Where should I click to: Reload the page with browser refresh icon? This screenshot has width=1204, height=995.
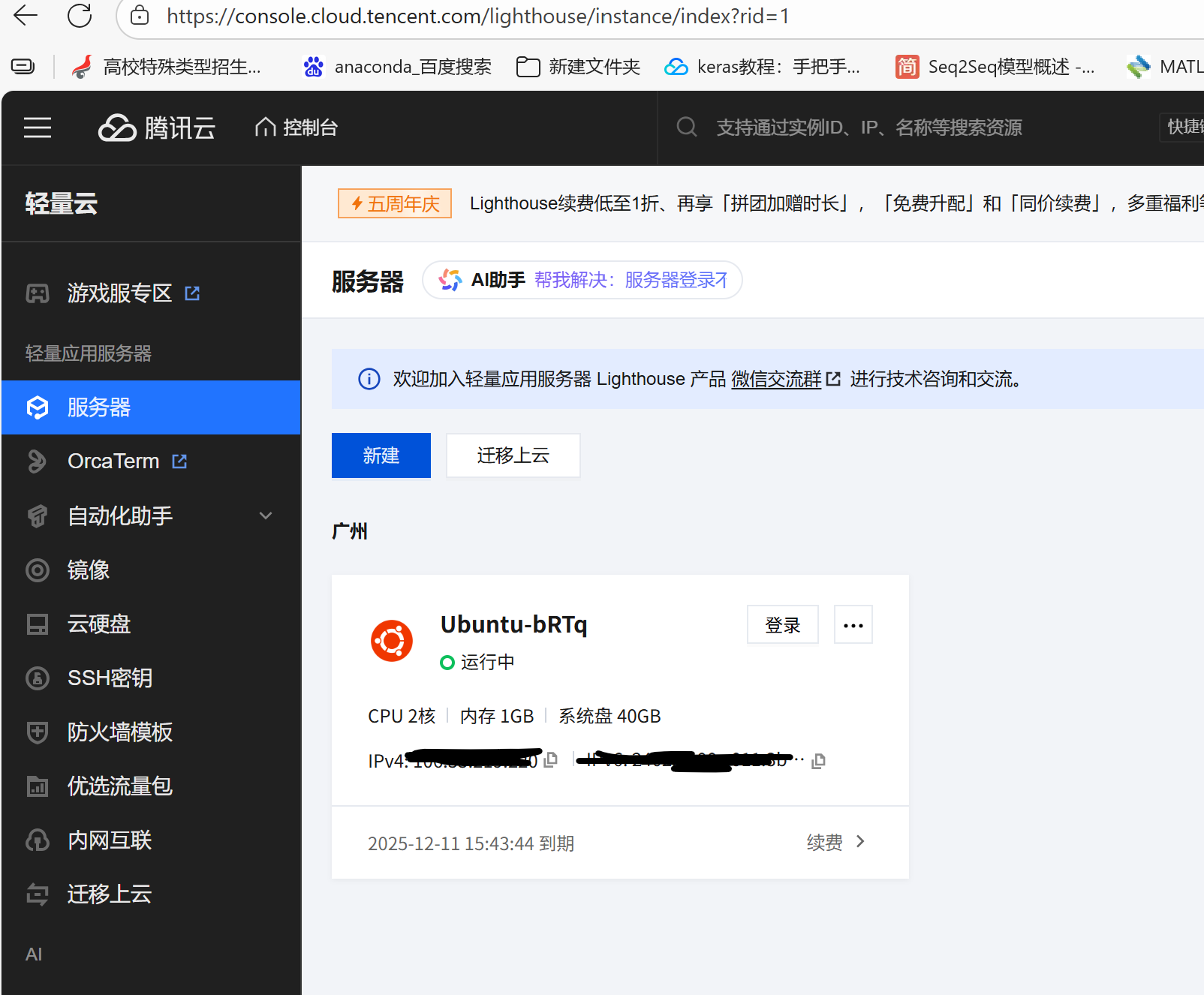[80, 16]
